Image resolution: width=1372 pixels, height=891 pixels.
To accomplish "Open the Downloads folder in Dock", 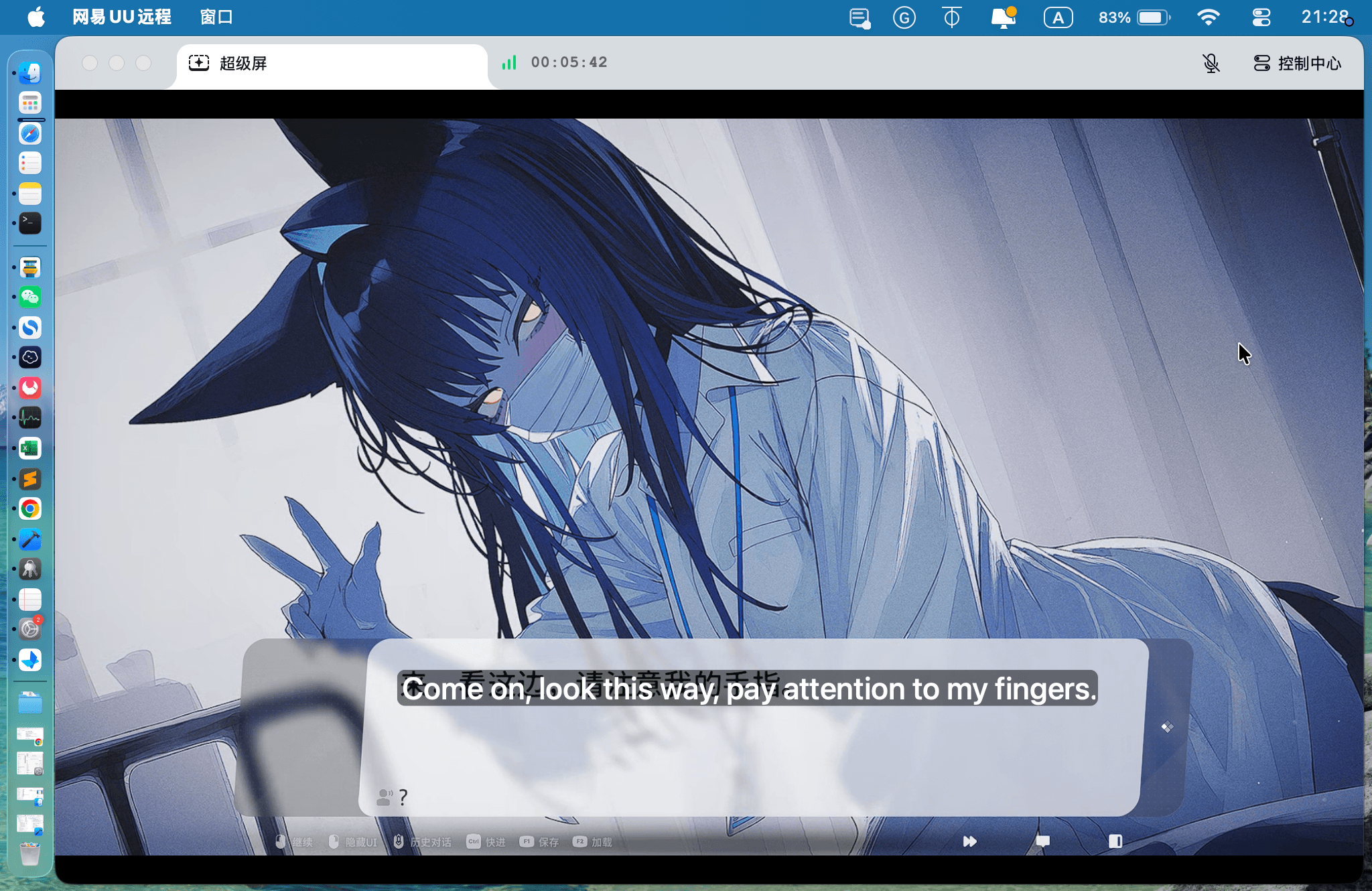I will [30, 703].
